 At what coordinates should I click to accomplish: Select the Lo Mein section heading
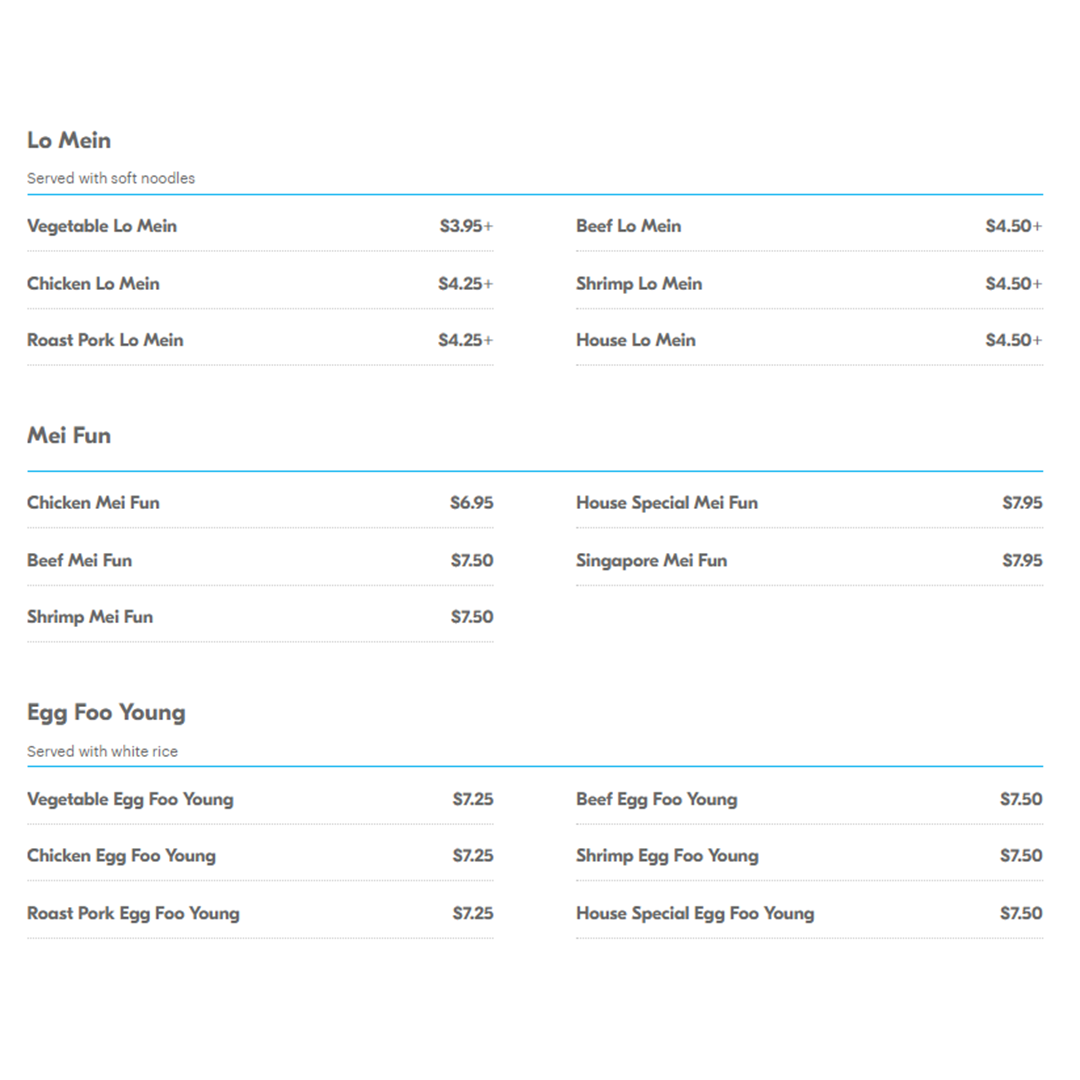click(69, 141)
